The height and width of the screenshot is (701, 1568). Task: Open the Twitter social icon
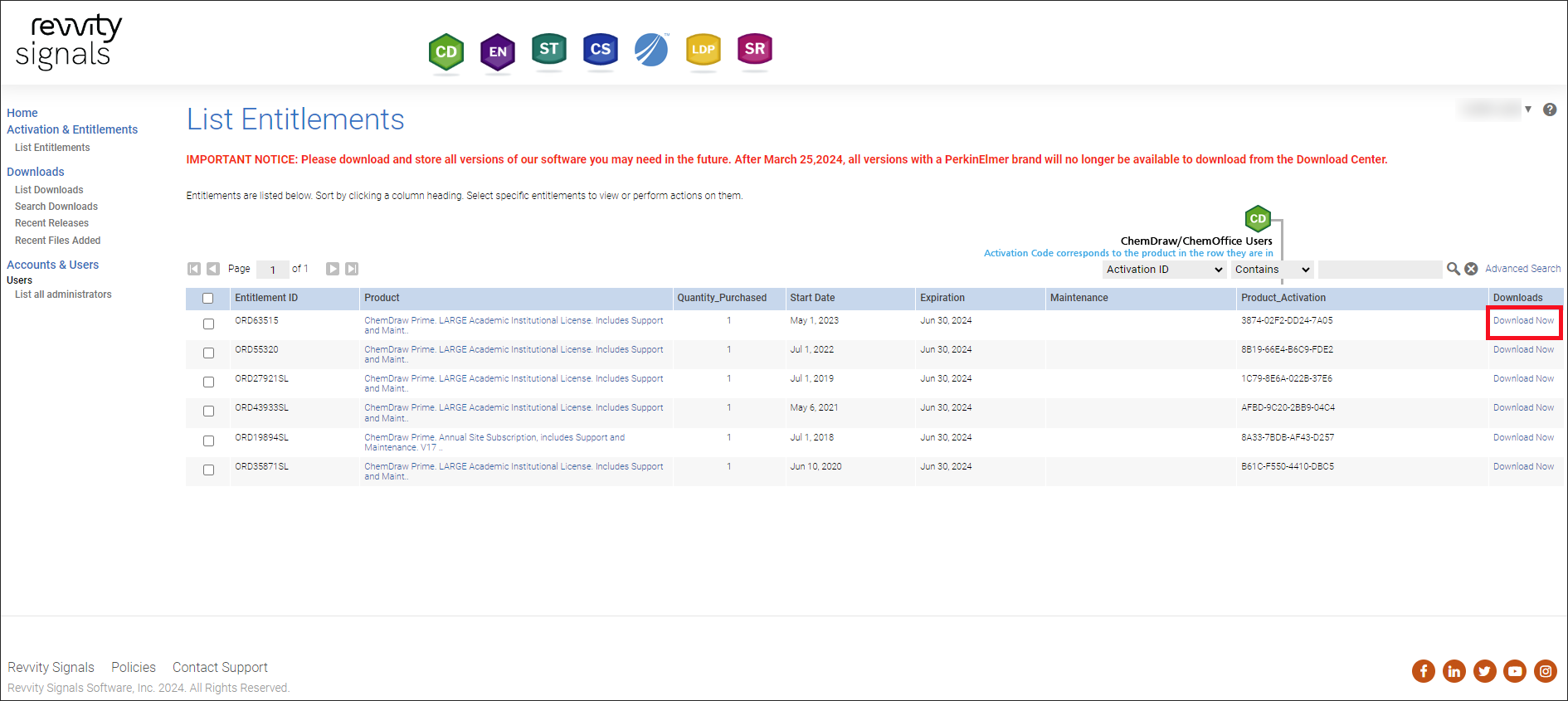pos(1485,671)
